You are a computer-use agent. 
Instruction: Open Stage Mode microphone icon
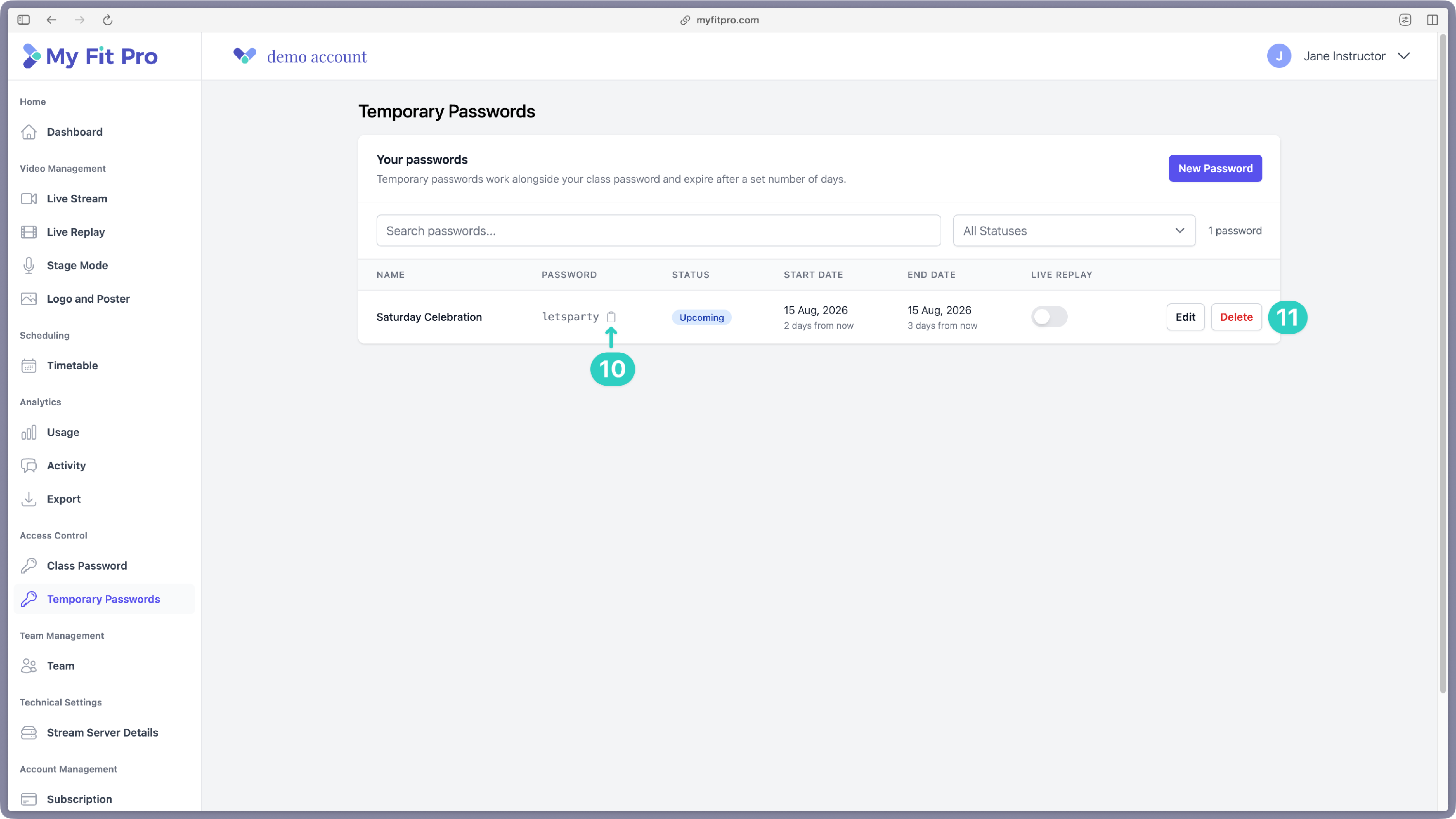(29, 265)
